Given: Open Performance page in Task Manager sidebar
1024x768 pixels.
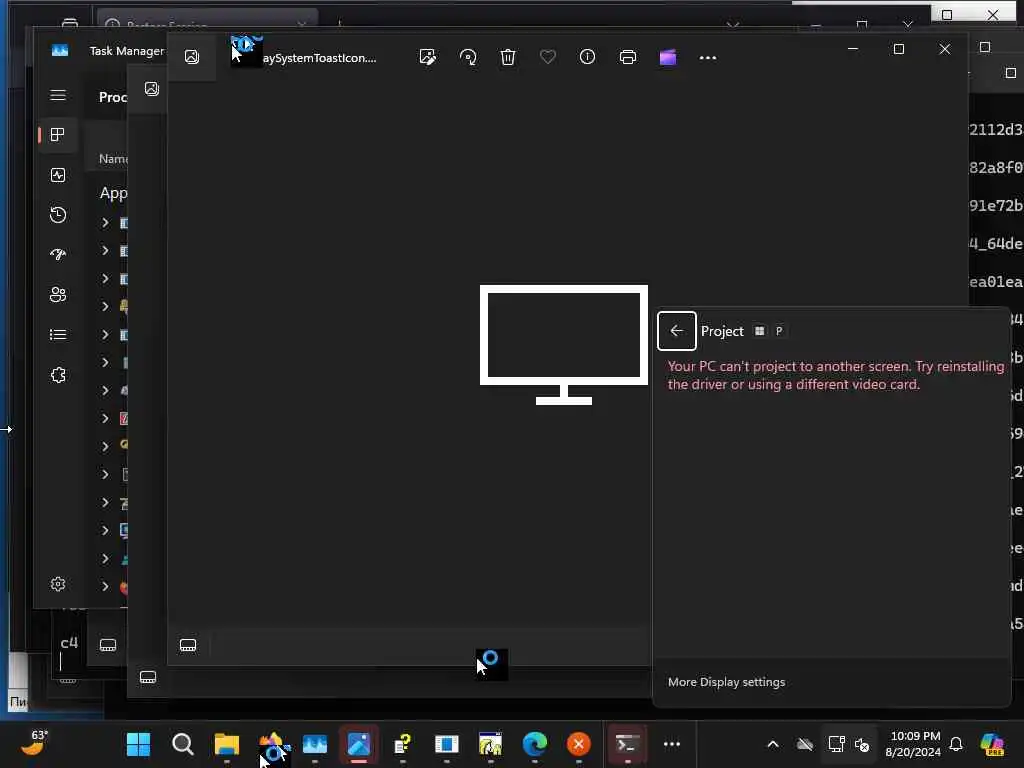Looking at the screenshot, I should (x=57, y=175).
